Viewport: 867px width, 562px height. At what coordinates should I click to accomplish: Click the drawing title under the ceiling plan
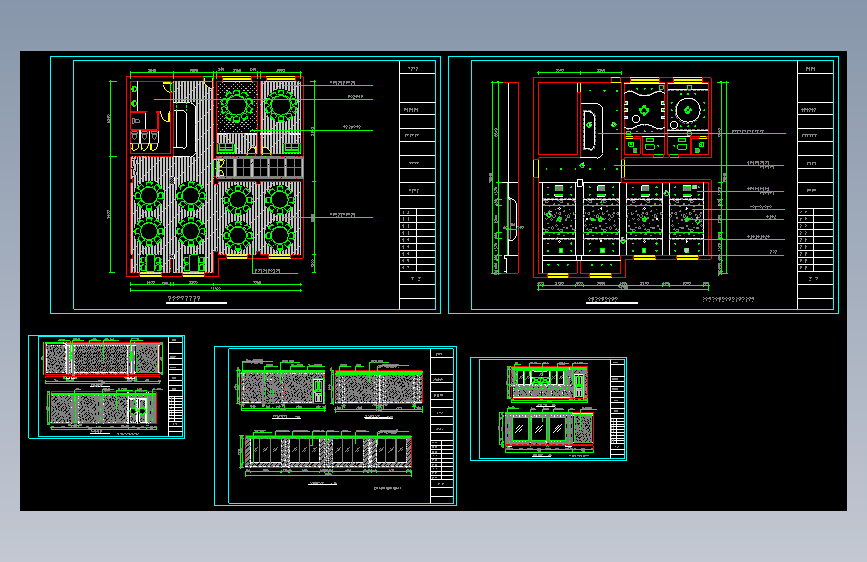[611, 300]
